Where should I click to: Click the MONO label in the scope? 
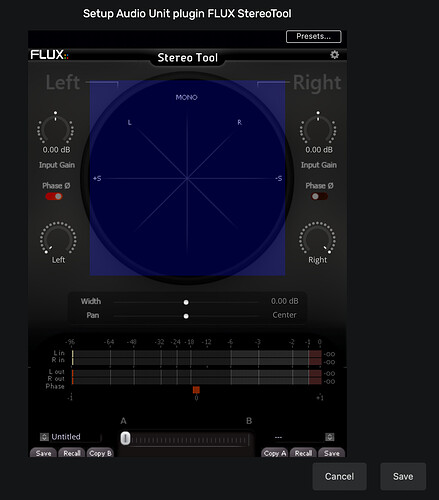(x=186, y=97)
